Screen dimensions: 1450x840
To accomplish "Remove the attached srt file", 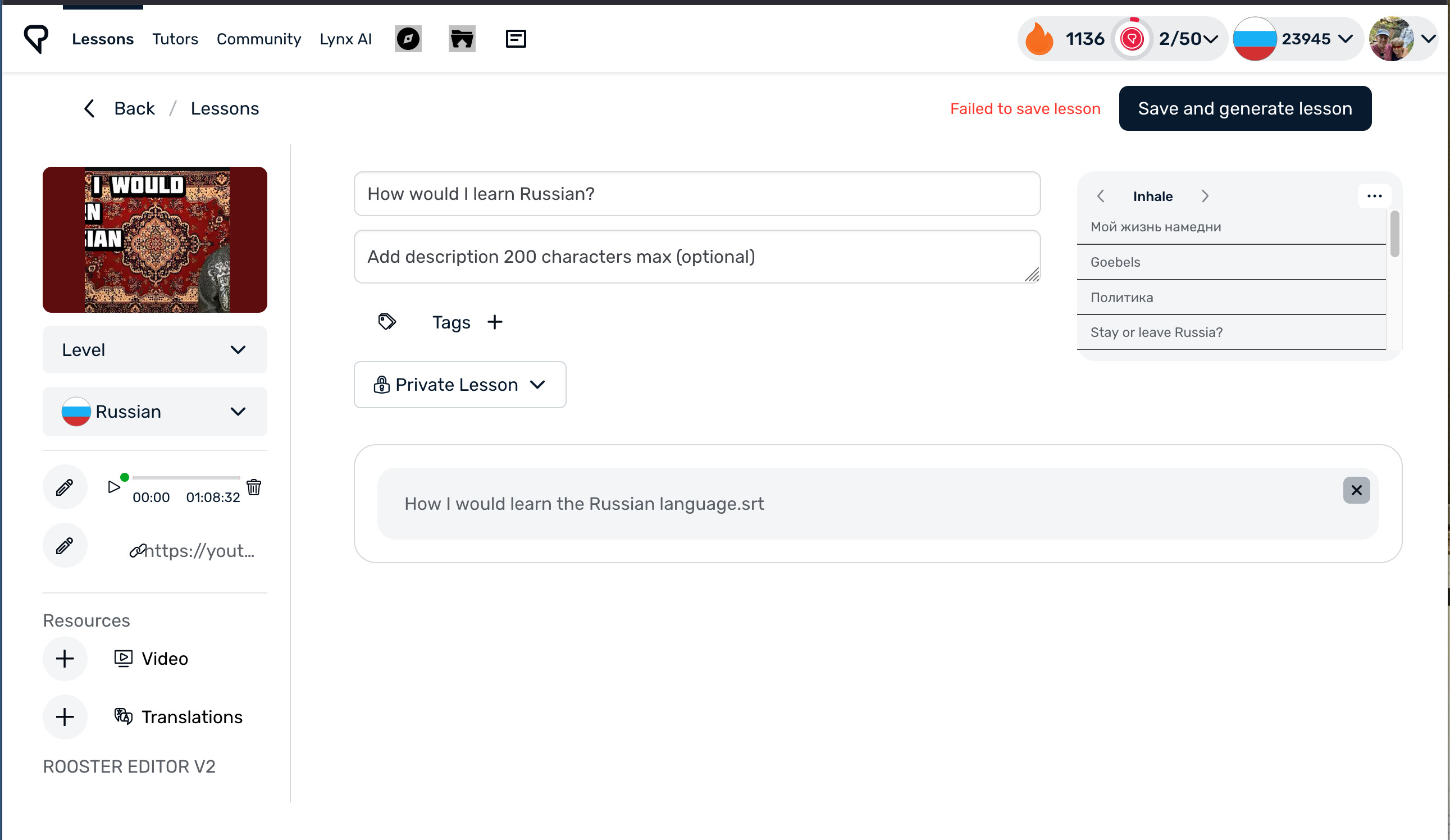I will pyautogui.click(x=1356, y=490).
